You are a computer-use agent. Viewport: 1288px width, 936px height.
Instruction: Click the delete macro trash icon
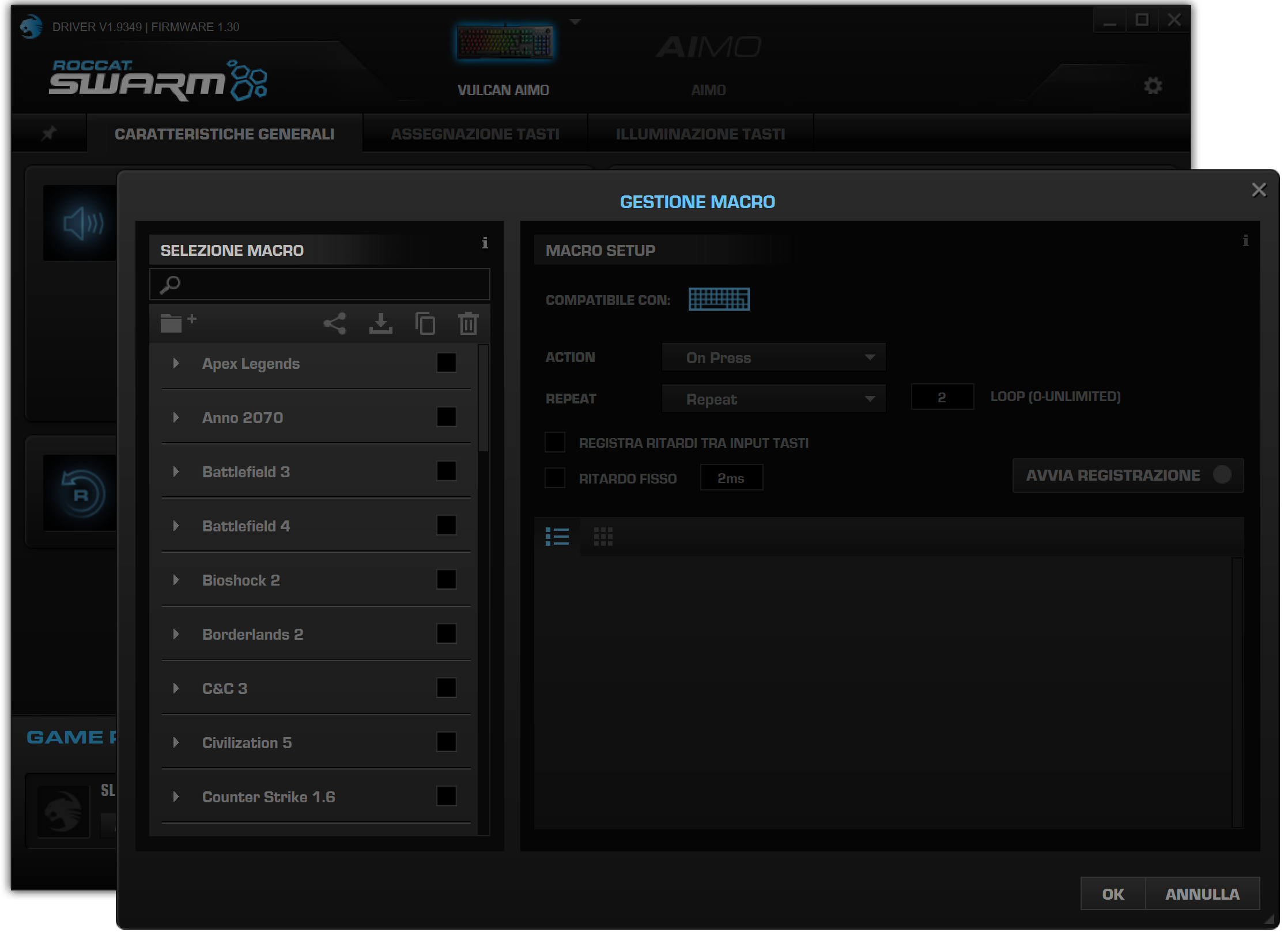(469, 323)
